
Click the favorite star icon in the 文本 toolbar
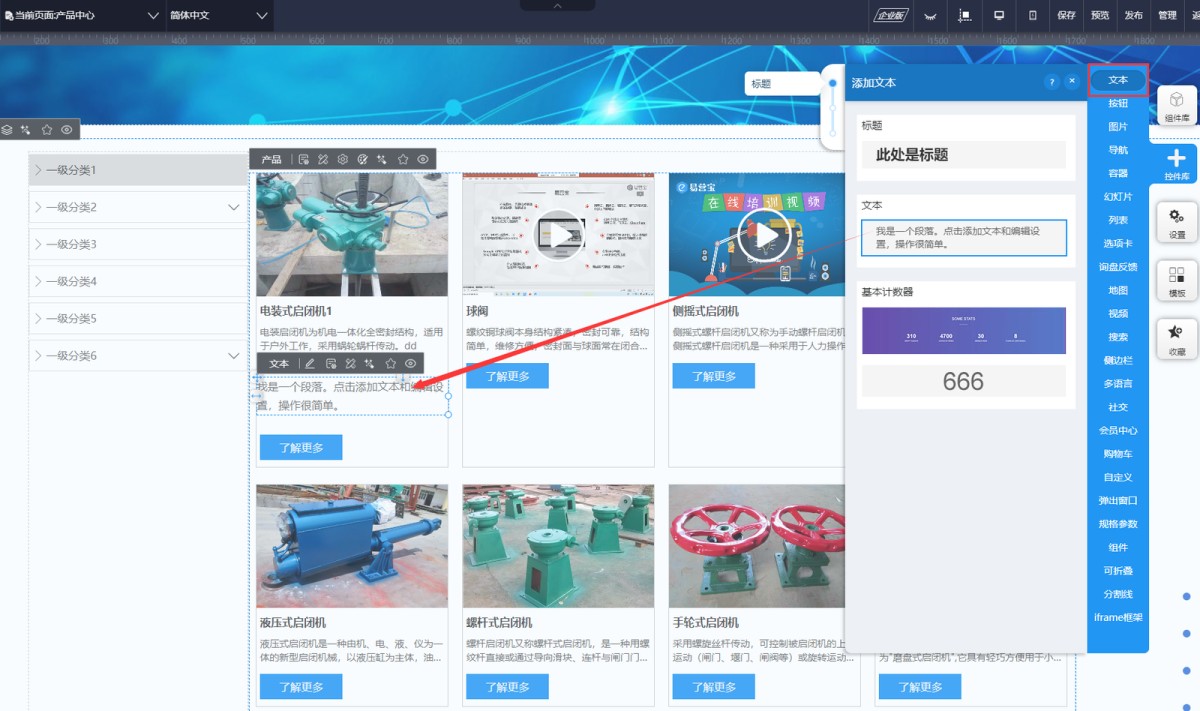point(391,363)
